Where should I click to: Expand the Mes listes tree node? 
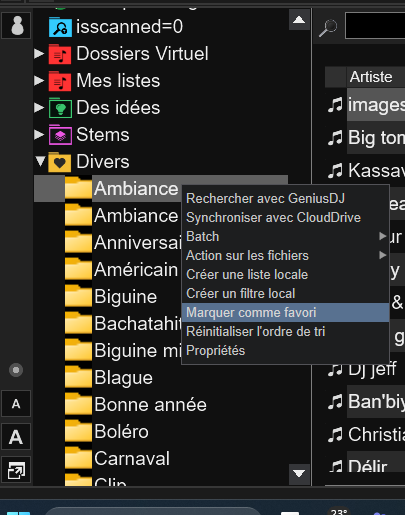39,81
